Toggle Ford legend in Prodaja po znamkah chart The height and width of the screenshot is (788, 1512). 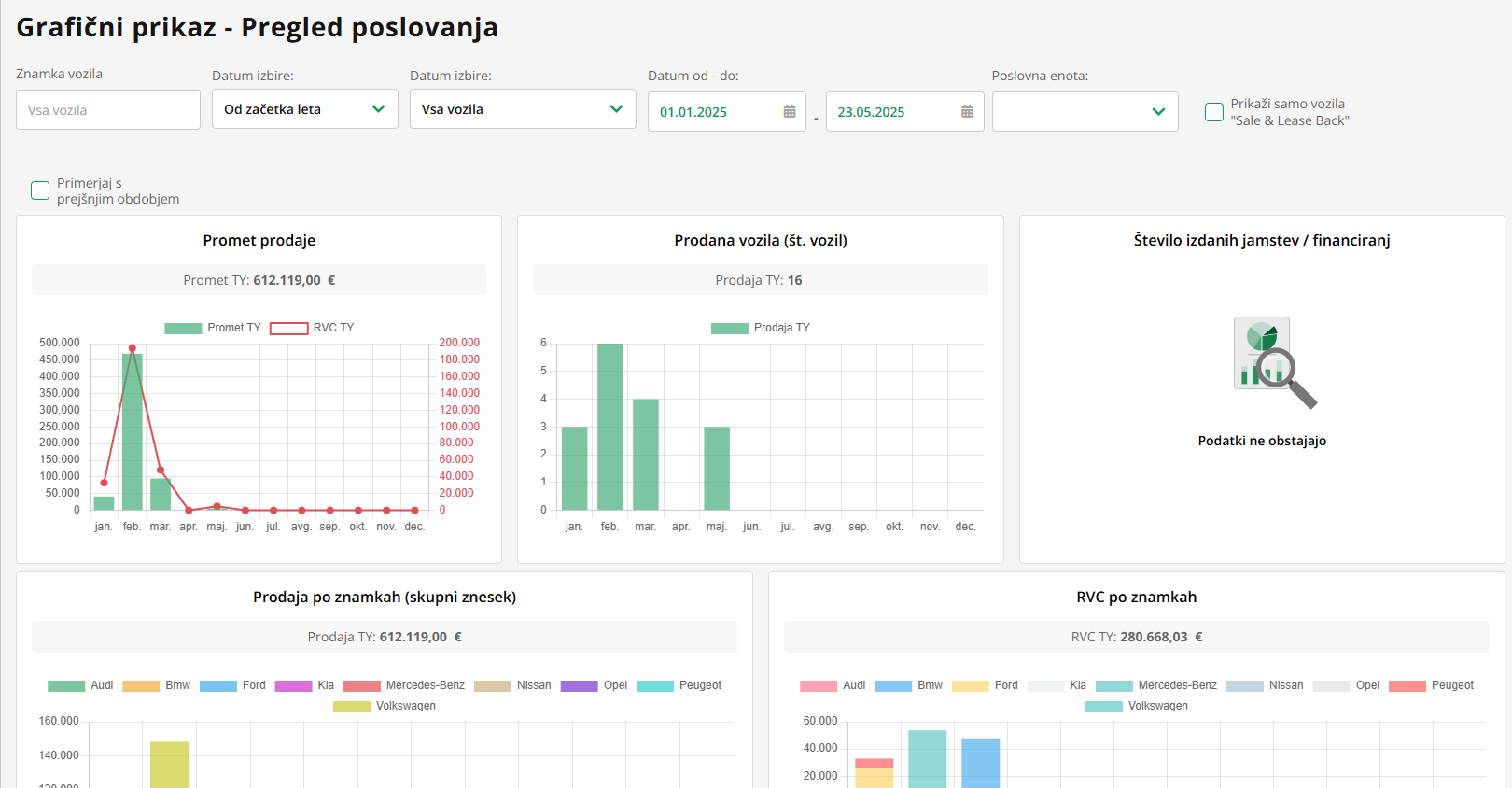[x=233, y=685]
